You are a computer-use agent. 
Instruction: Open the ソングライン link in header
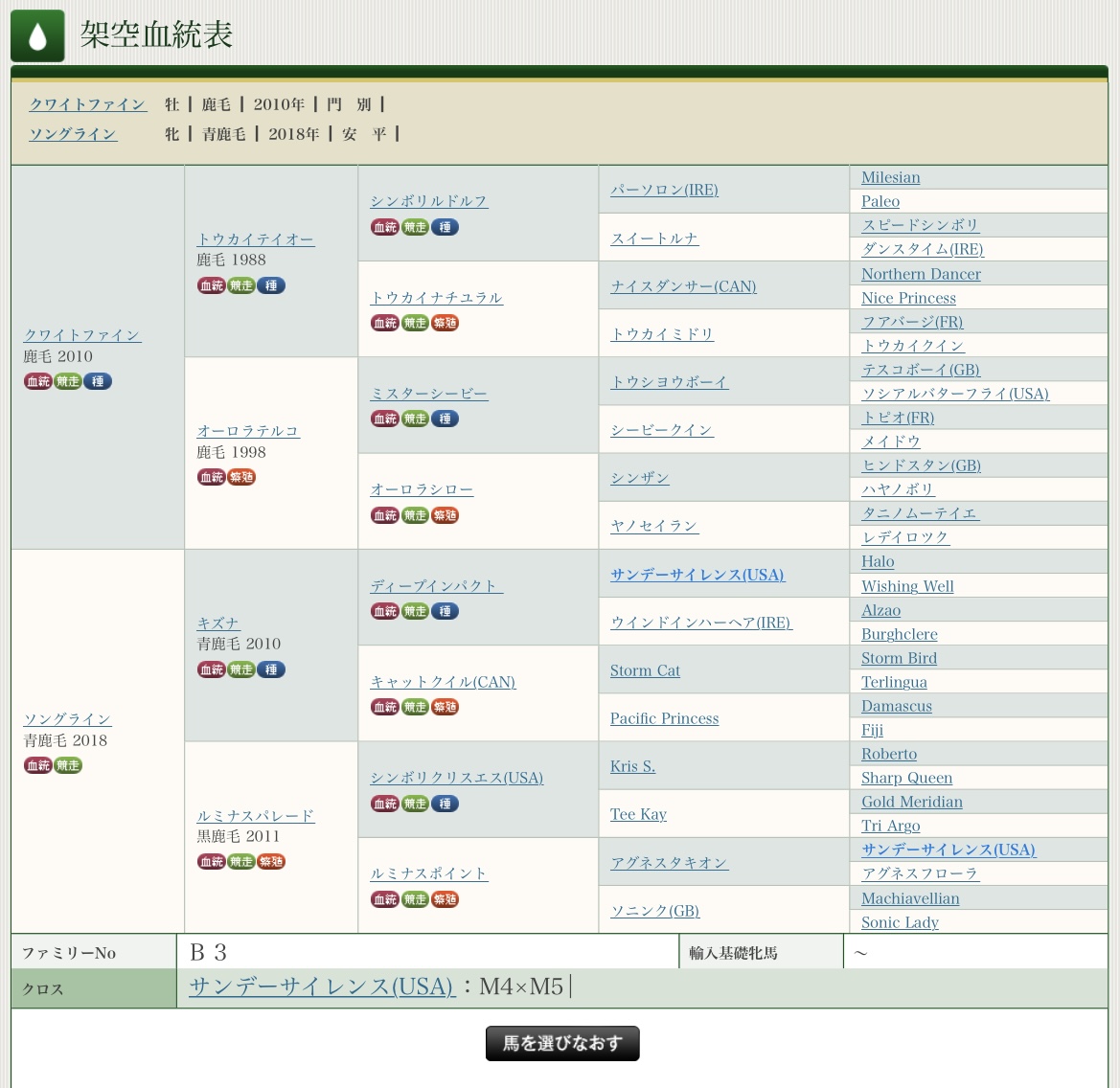point(73,134)
